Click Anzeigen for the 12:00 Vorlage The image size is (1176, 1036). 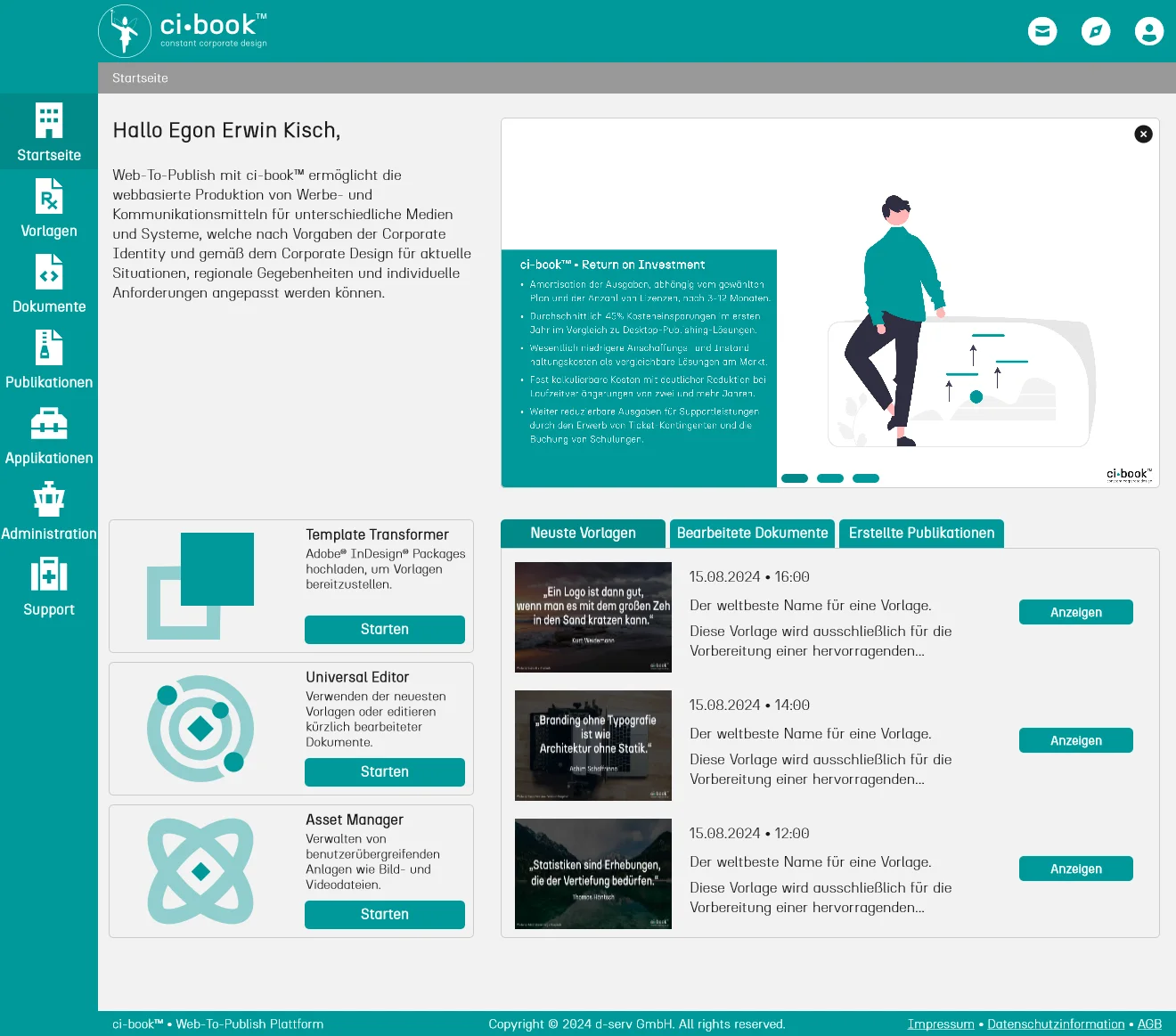point(1076,869)
